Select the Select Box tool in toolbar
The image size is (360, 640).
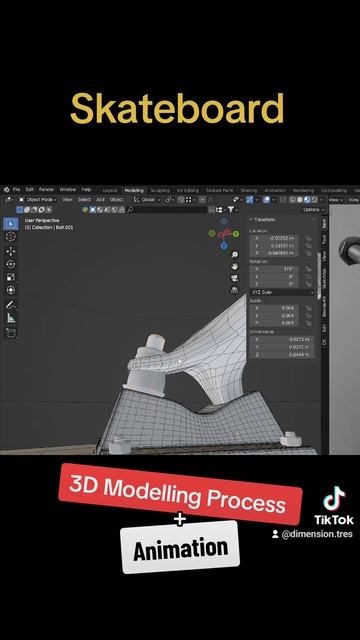pyautogui.click(x=11, y=224)
